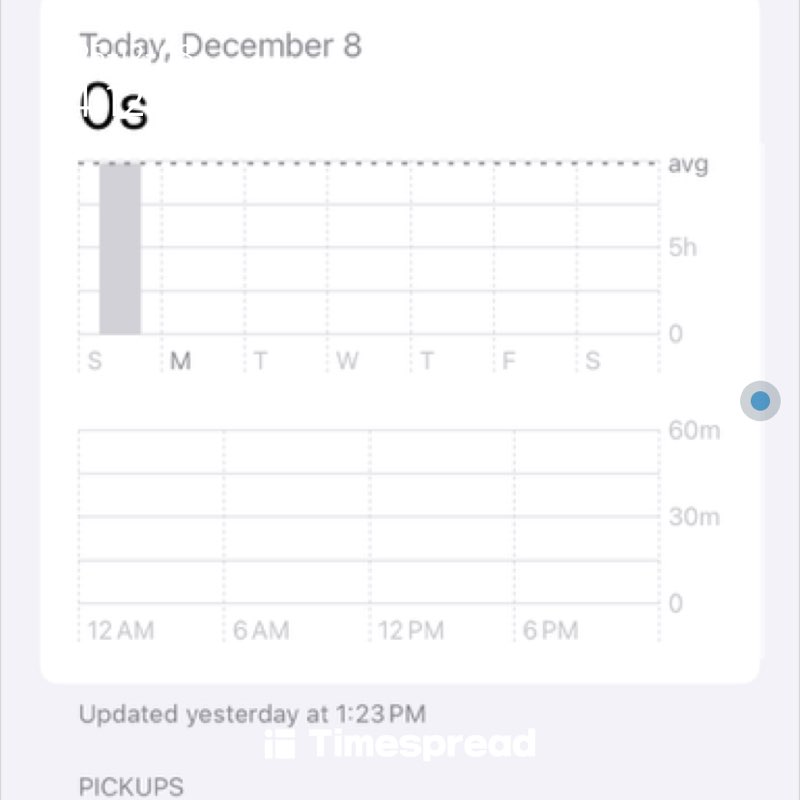The width and height of the screenshot is (800, 800).
Task: Click the "60m" axis label
Action: coord(694,431)
